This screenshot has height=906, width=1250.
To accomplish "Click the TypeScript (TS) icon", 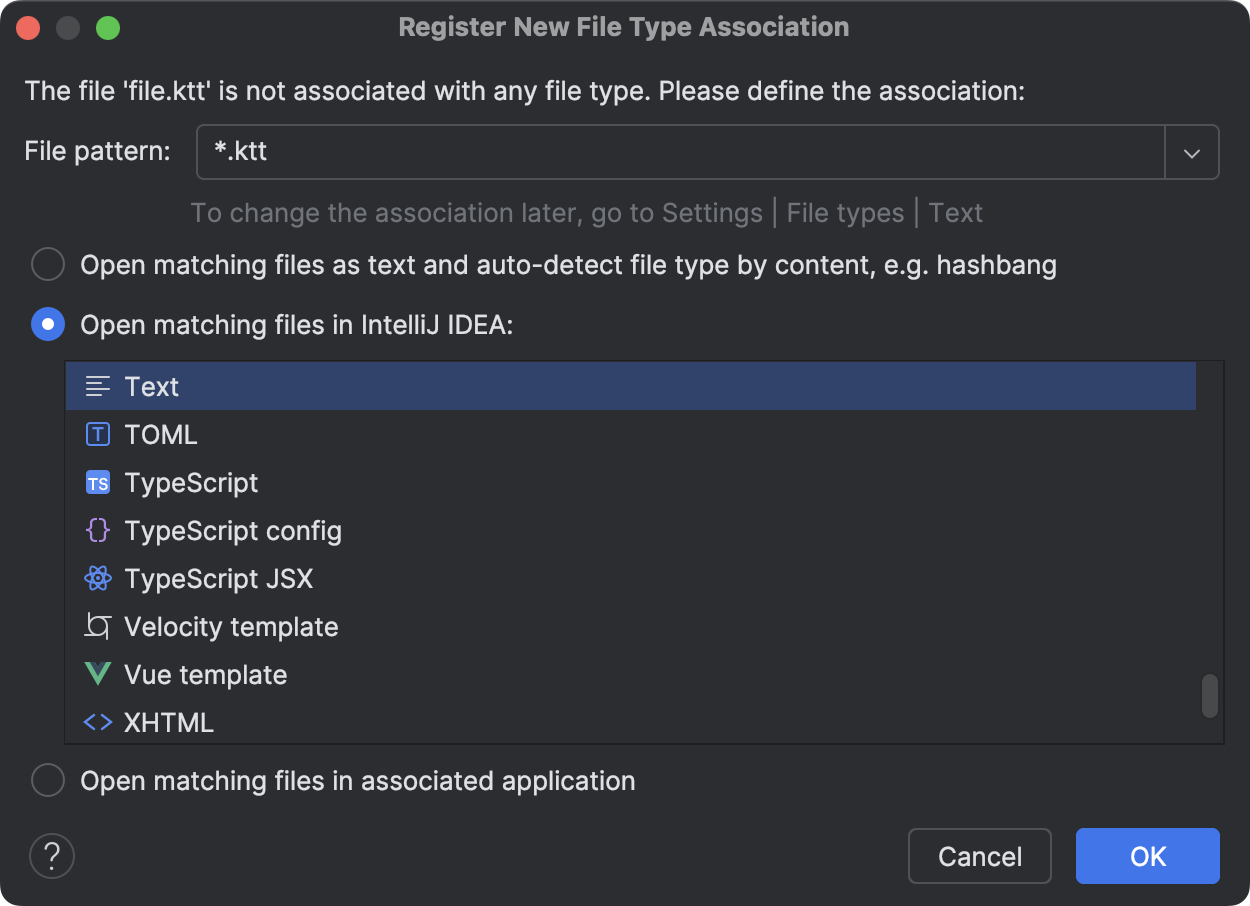I will tap(97, 481).
